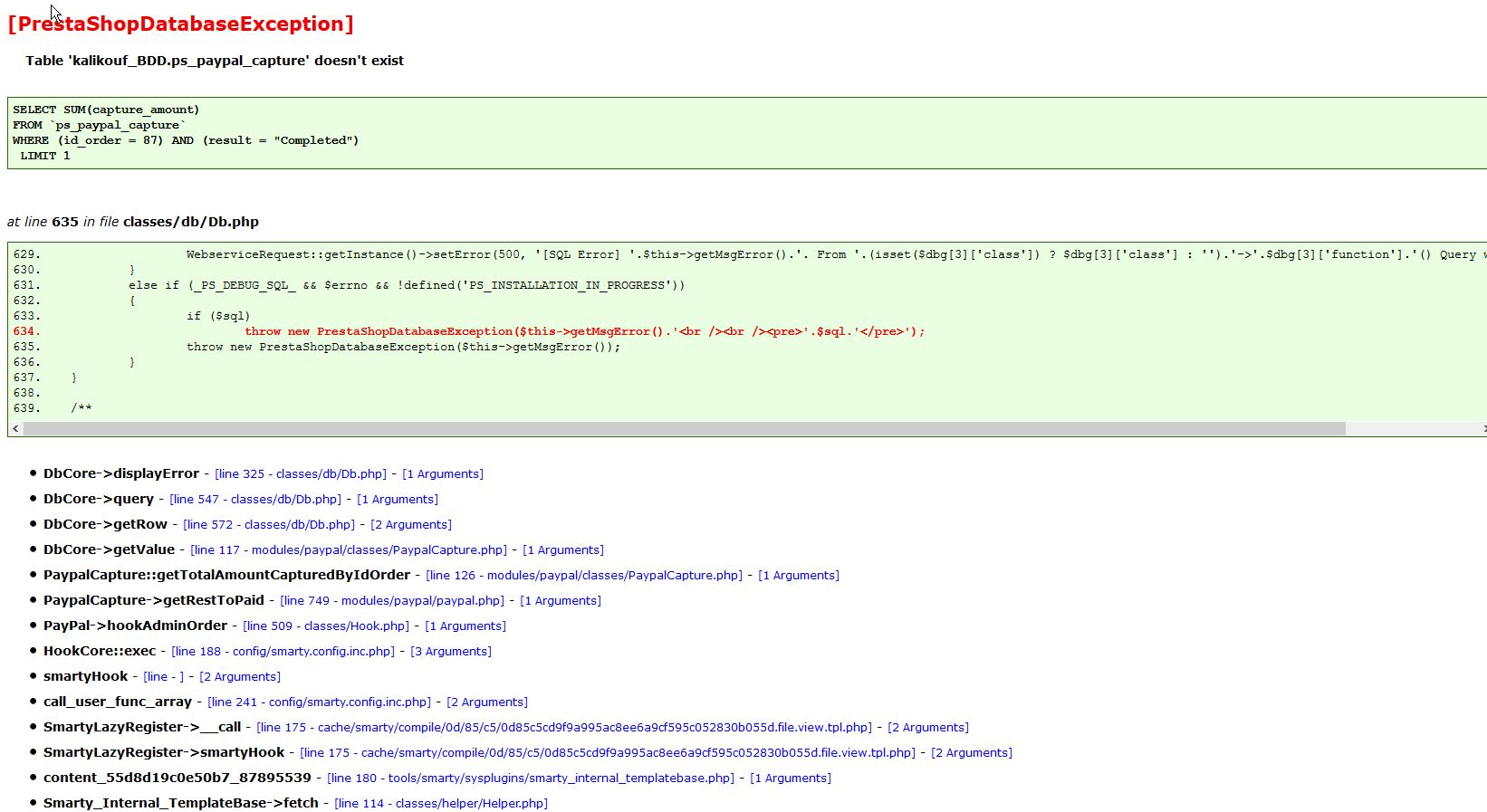Viewport: 1487px width, 812px height.
Task: Open line 188 smarty.config.inc.php link
Action: [283, 651]
